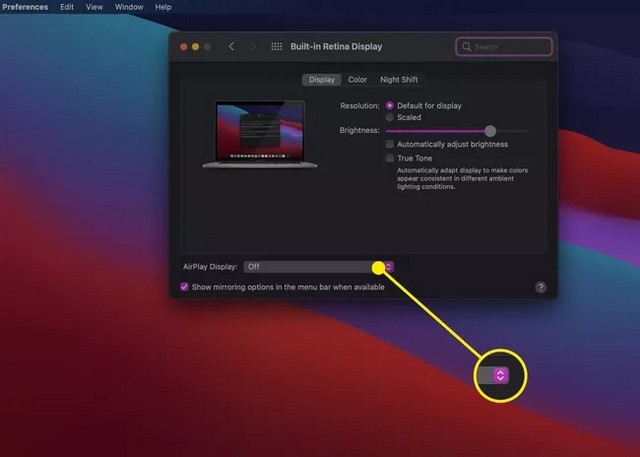This screenshot has width=640, height=457.
Task: Open the View menu
Action: point(94,7)
